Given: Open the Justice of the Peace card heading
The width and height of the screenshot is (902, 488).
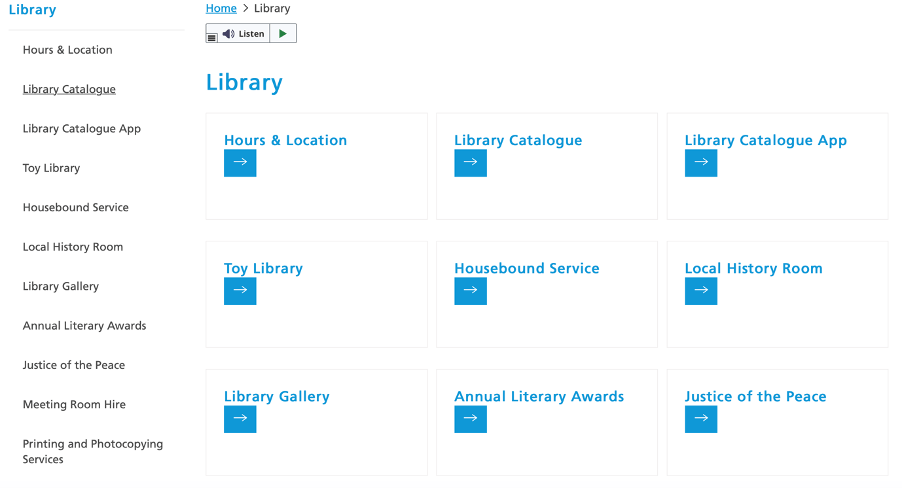Looking at the screenshot, I should [x=755, y=396].
